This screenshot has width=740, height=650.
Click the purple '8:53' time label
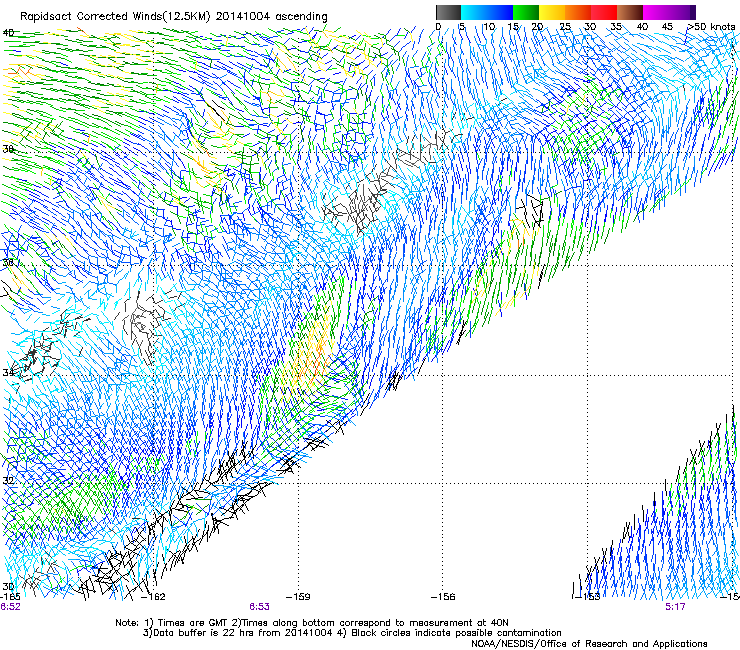pos(260,607)
